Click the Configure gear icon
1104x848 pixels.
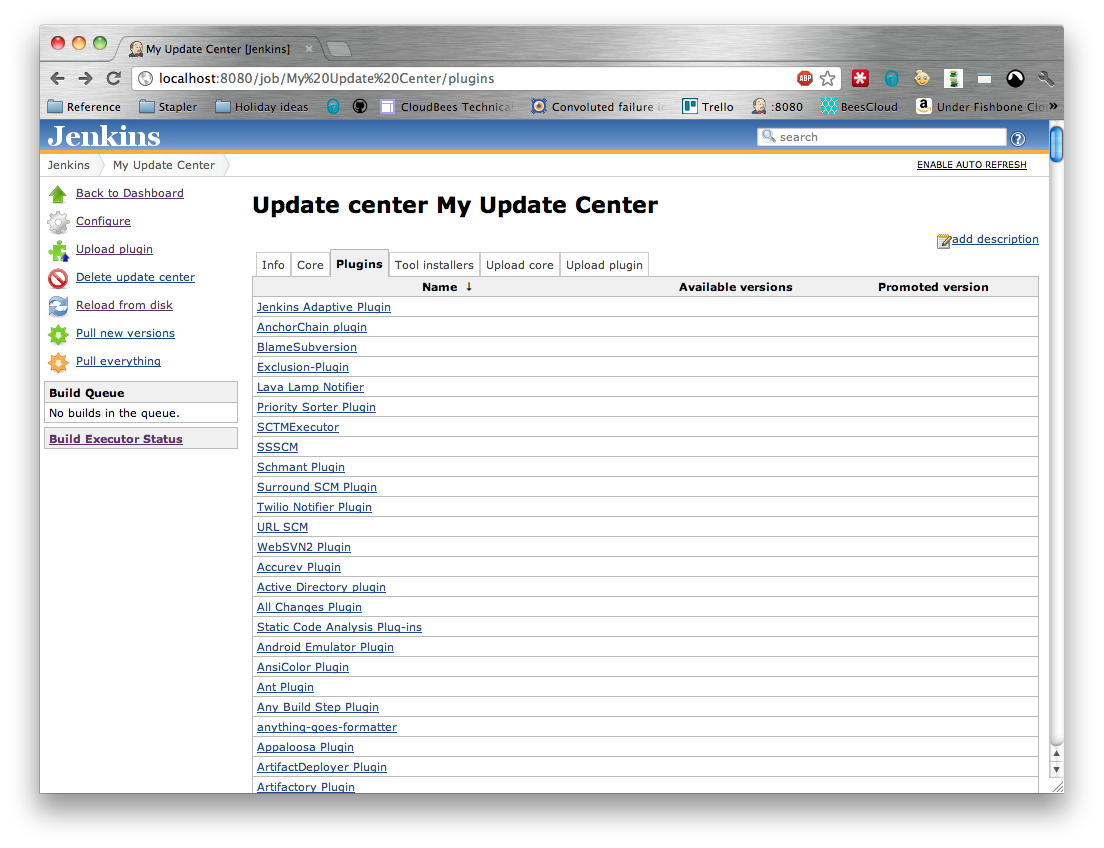58,222
